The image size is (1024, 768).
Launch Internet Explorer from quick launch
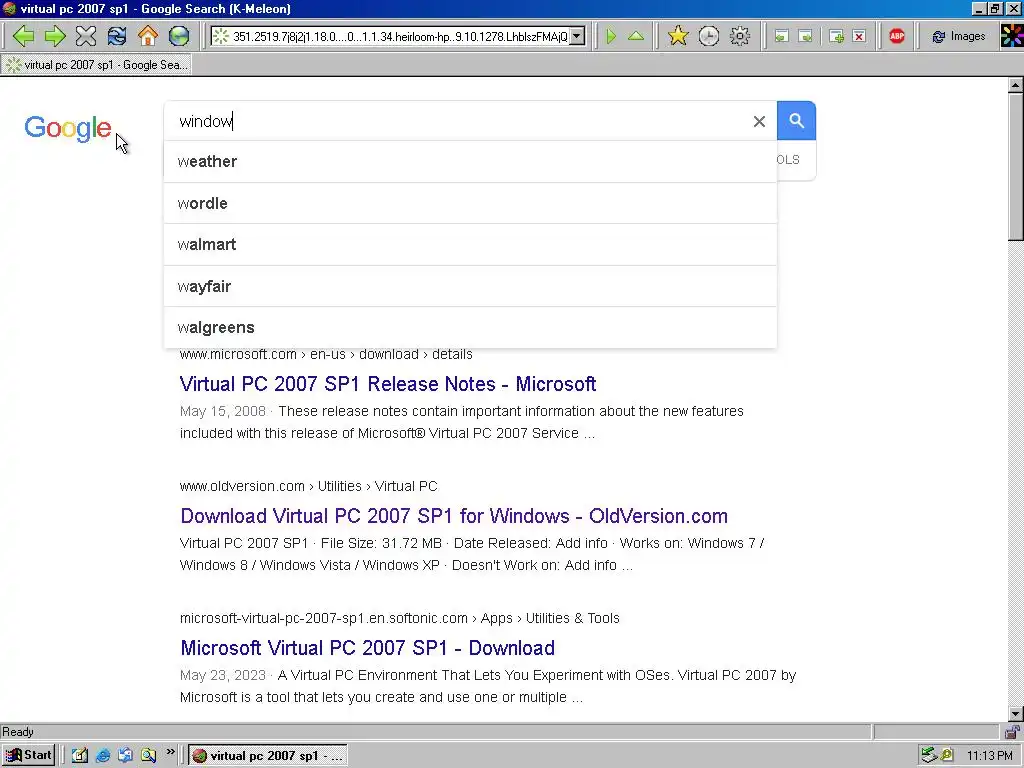click(103, 756)
